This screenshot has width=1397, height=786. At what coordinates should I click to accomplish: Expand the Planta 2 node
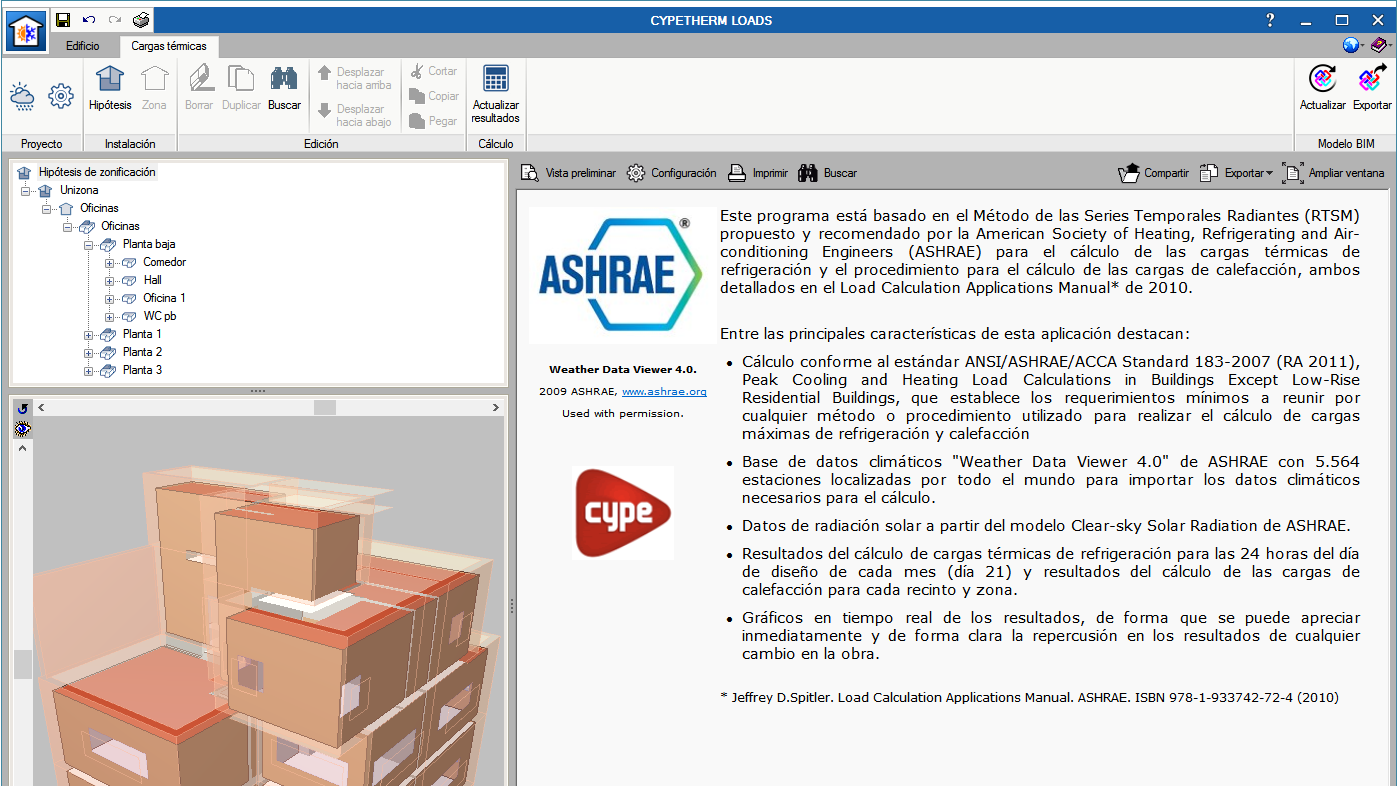click(89, 352)
